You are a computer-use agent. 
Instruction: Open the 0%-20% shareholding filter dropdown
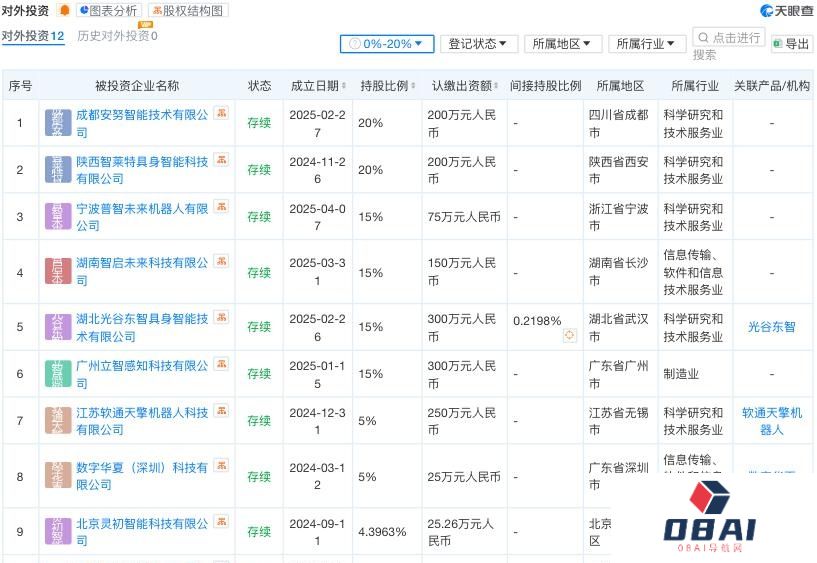click(x=387, y=44)
